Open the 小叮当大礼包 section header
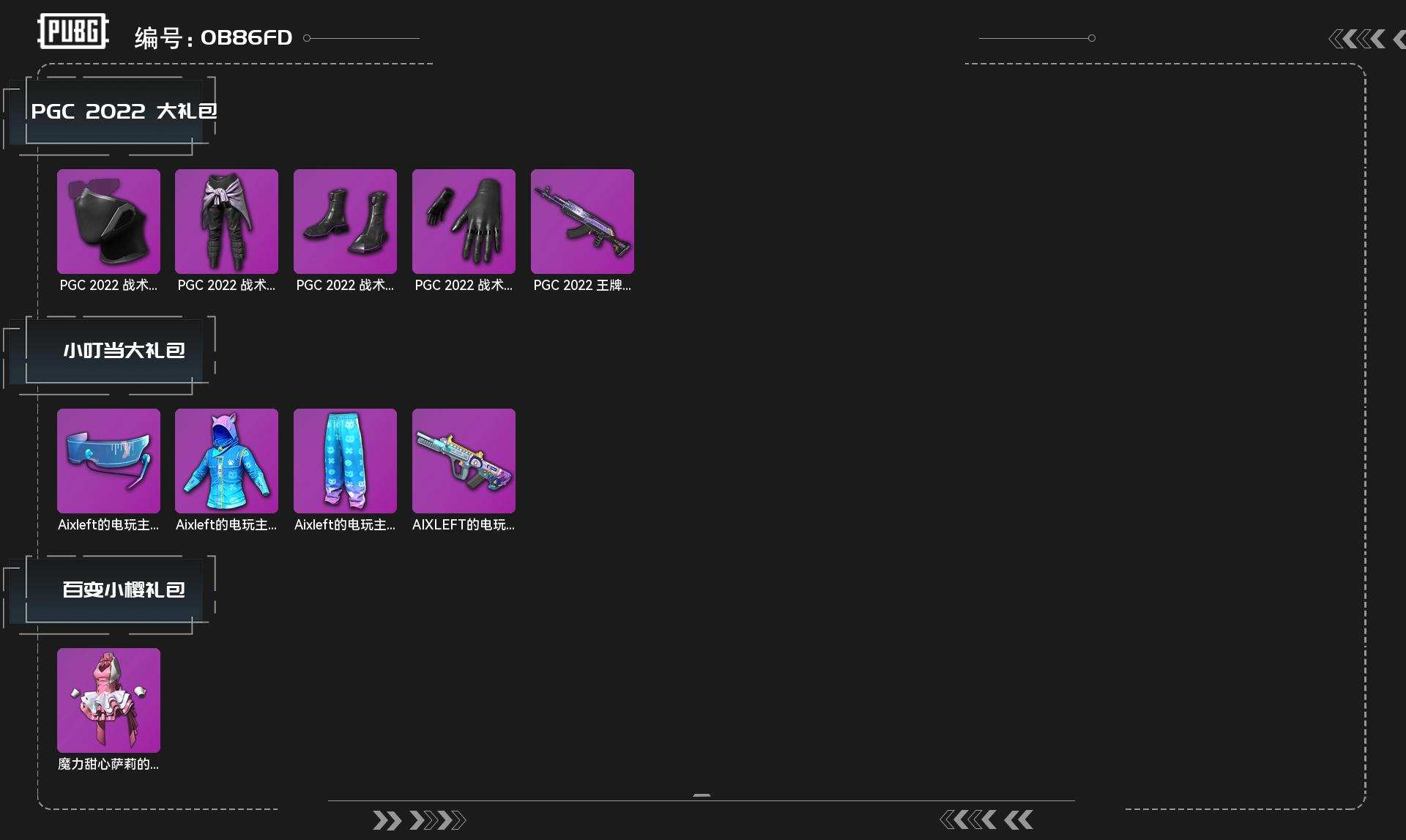This screenshot has width=1406, height=840. [x=123, y=351]
